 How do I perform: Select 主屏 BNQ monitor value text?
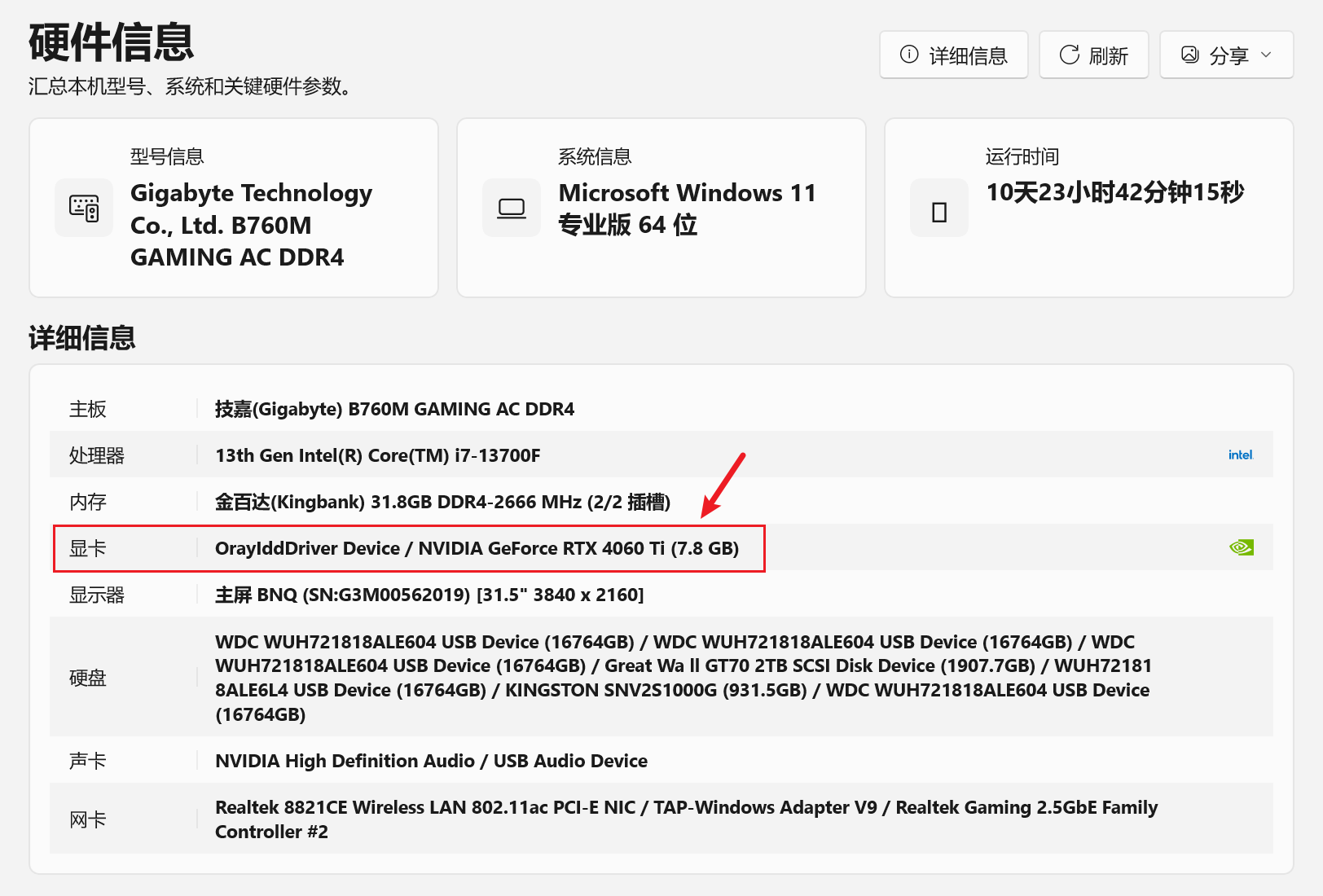pyautogui.click(x=429, y=595)
